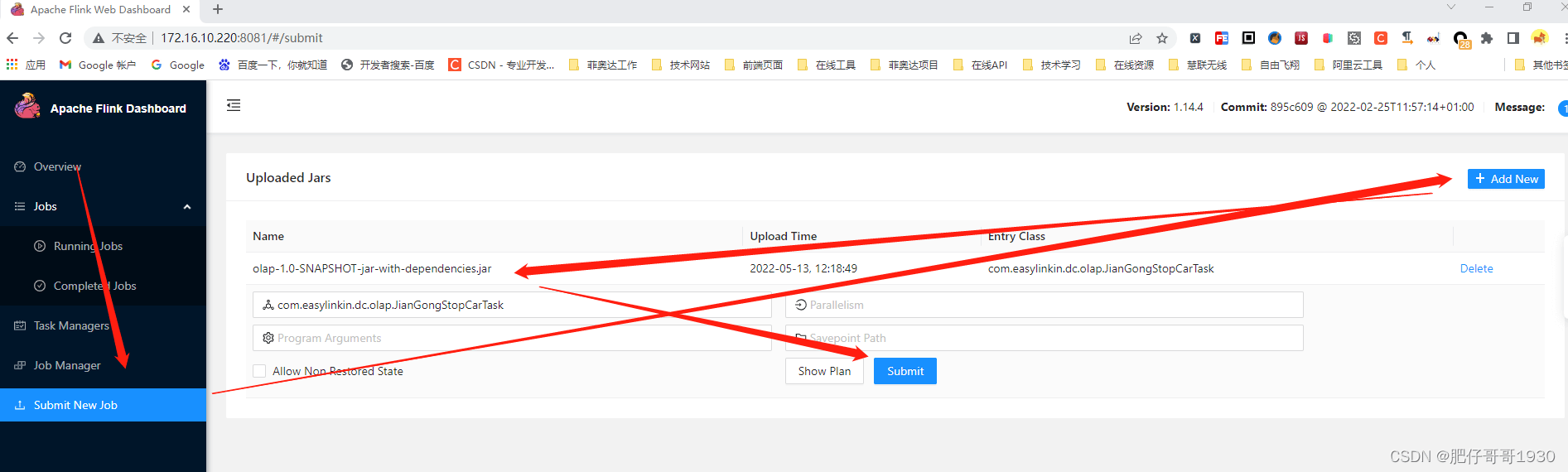Click the Add New jar button
Screen dimensions: 1568x472
click(1506, 179)
